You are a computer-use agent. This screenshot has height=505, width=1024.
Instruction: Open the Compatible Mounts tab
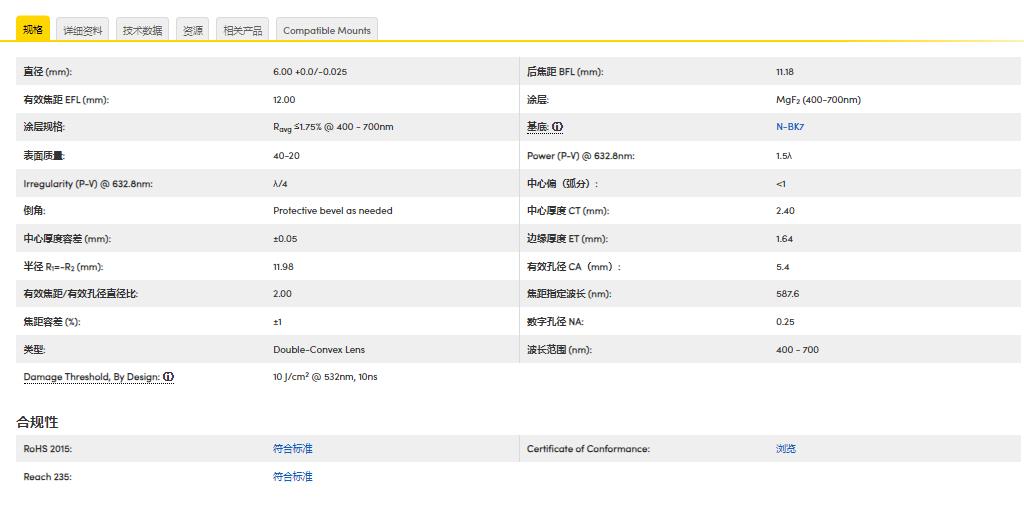327,30
